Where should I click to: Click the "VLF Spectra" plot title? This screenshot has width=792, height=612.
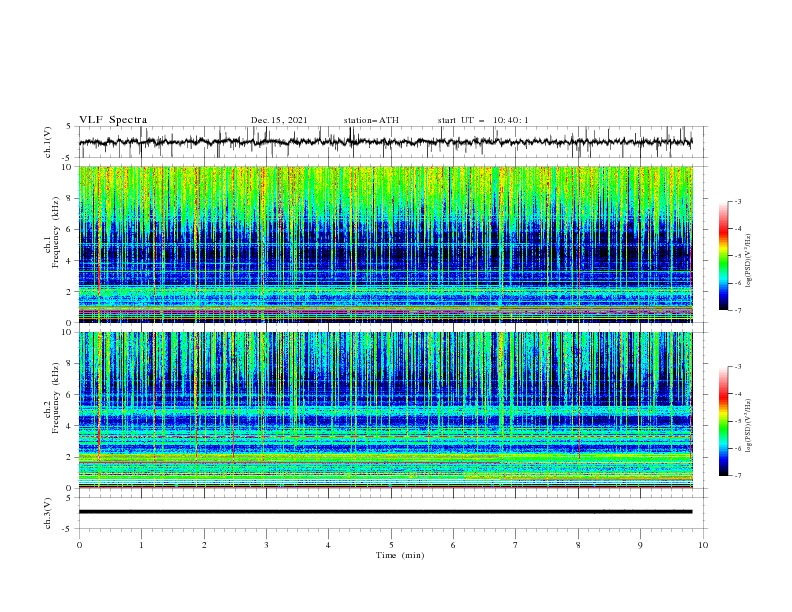click(x=113, y=120)
